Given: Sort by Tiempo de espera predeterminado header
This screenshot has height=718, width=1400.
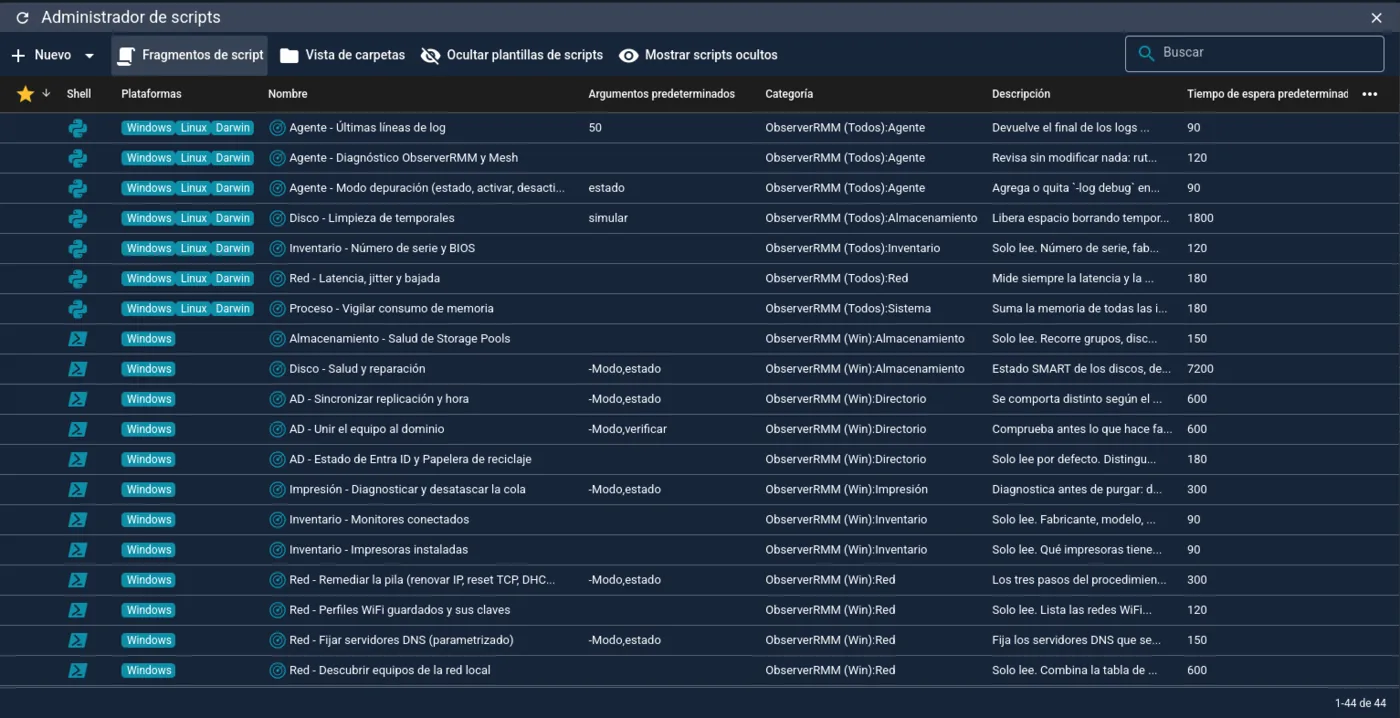Looking at the screenshot, I should coord(1267,94).
